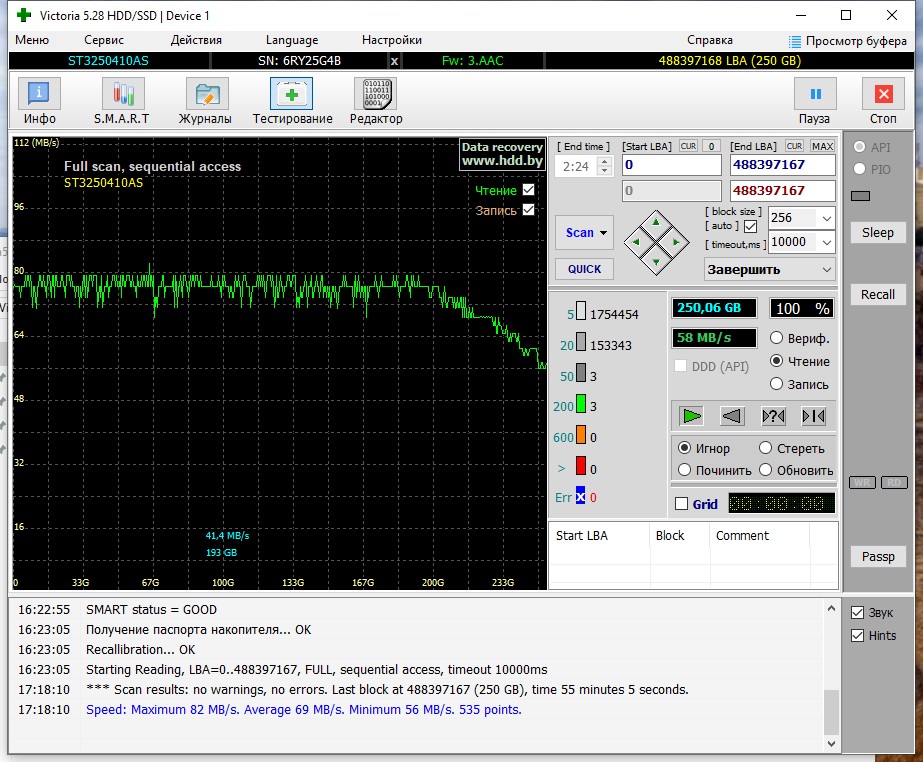Open the S.M.A.R.T attributes view

[x=122, y=101]
